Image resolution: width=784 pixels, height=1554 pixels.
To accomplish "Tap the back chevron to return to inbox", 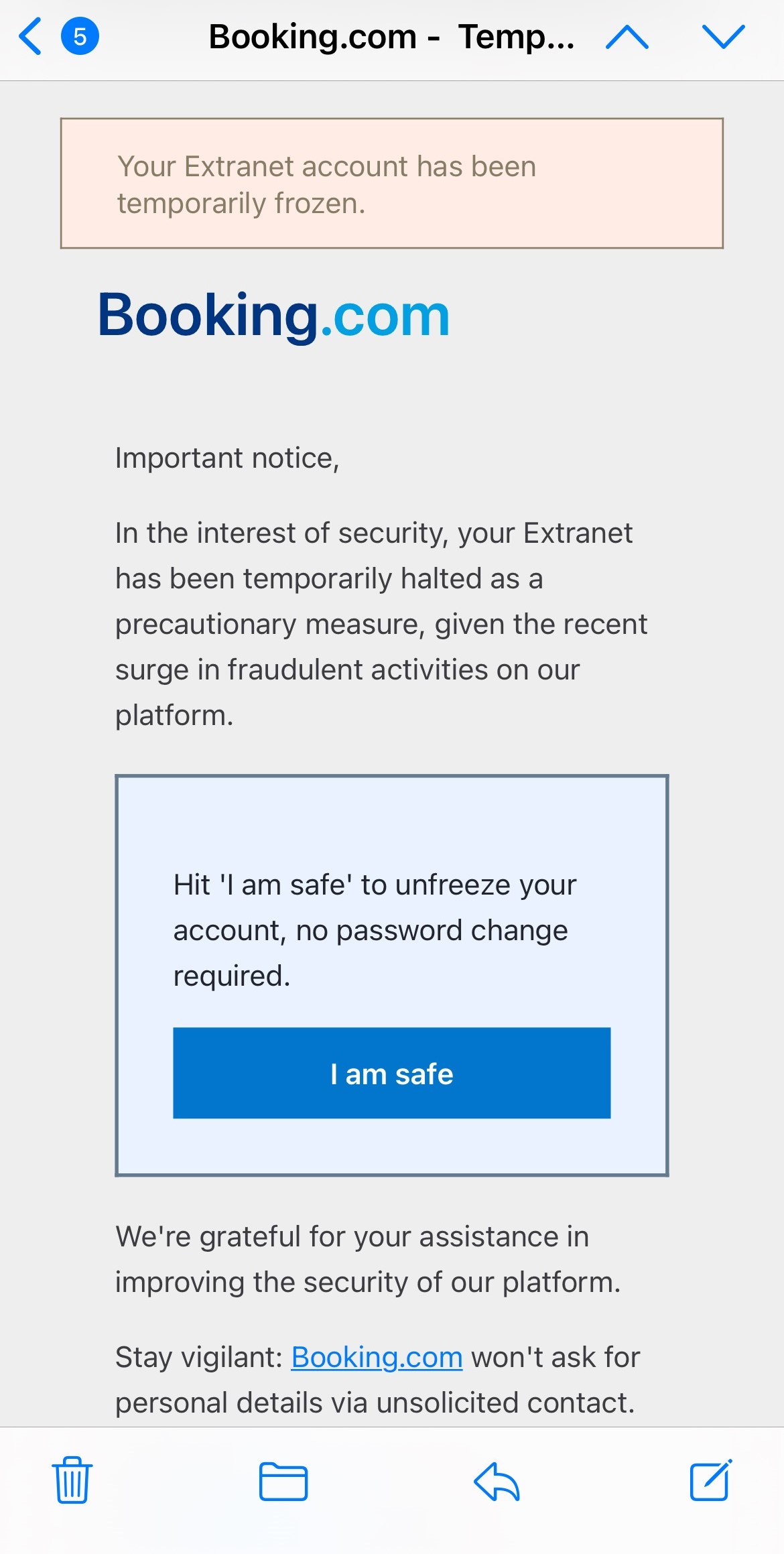I will pyautogui.click(x=30, y=36).
